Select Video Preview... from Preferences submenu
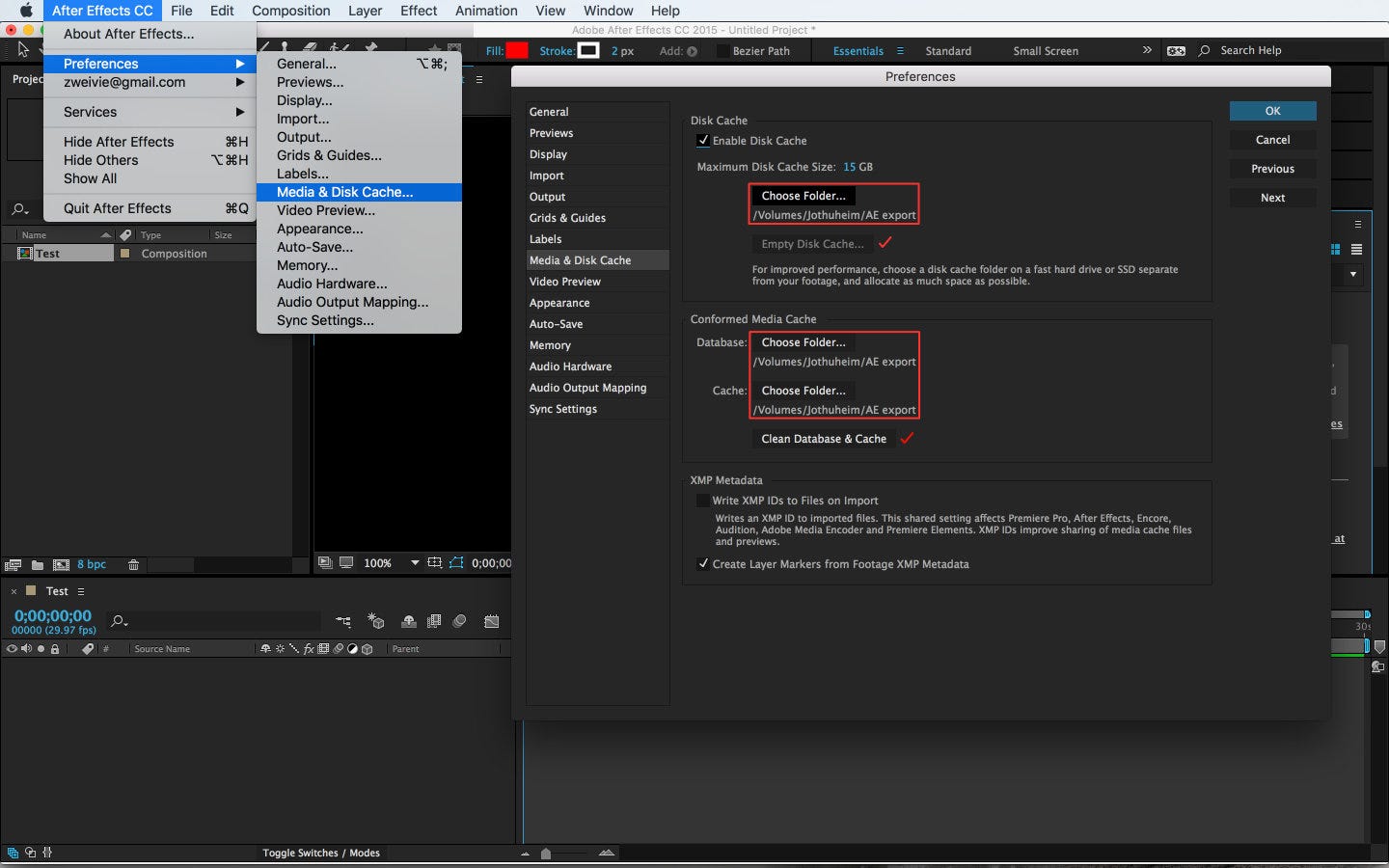This screenshot has width=1389, height=868. point(359,210)
